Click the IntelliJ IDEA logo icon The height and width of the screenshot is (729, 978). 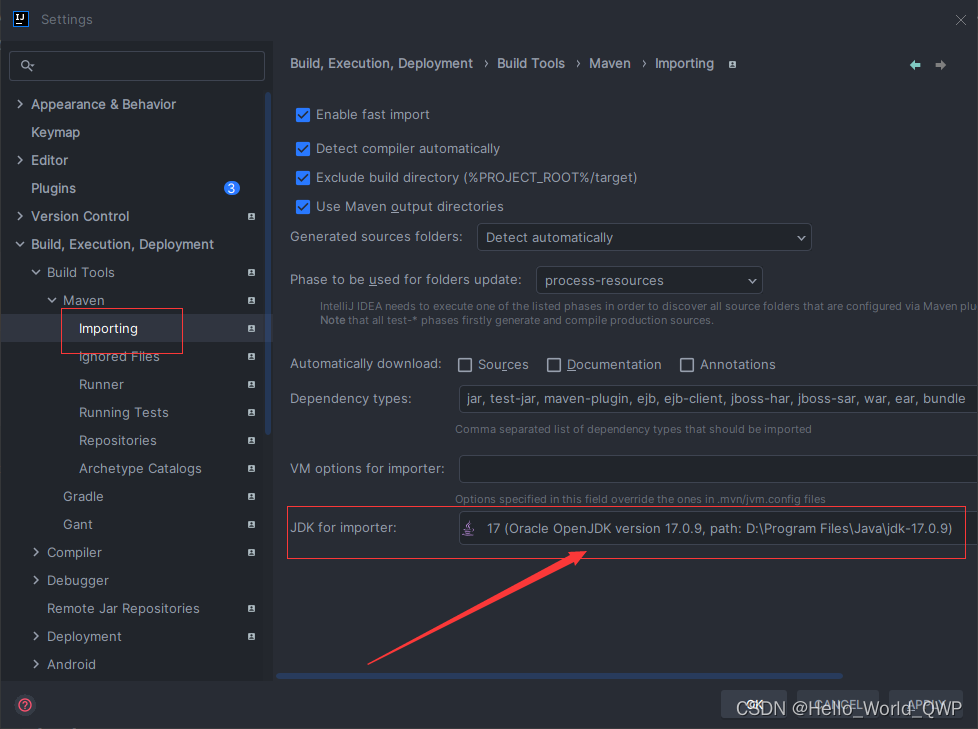(21, 19)
